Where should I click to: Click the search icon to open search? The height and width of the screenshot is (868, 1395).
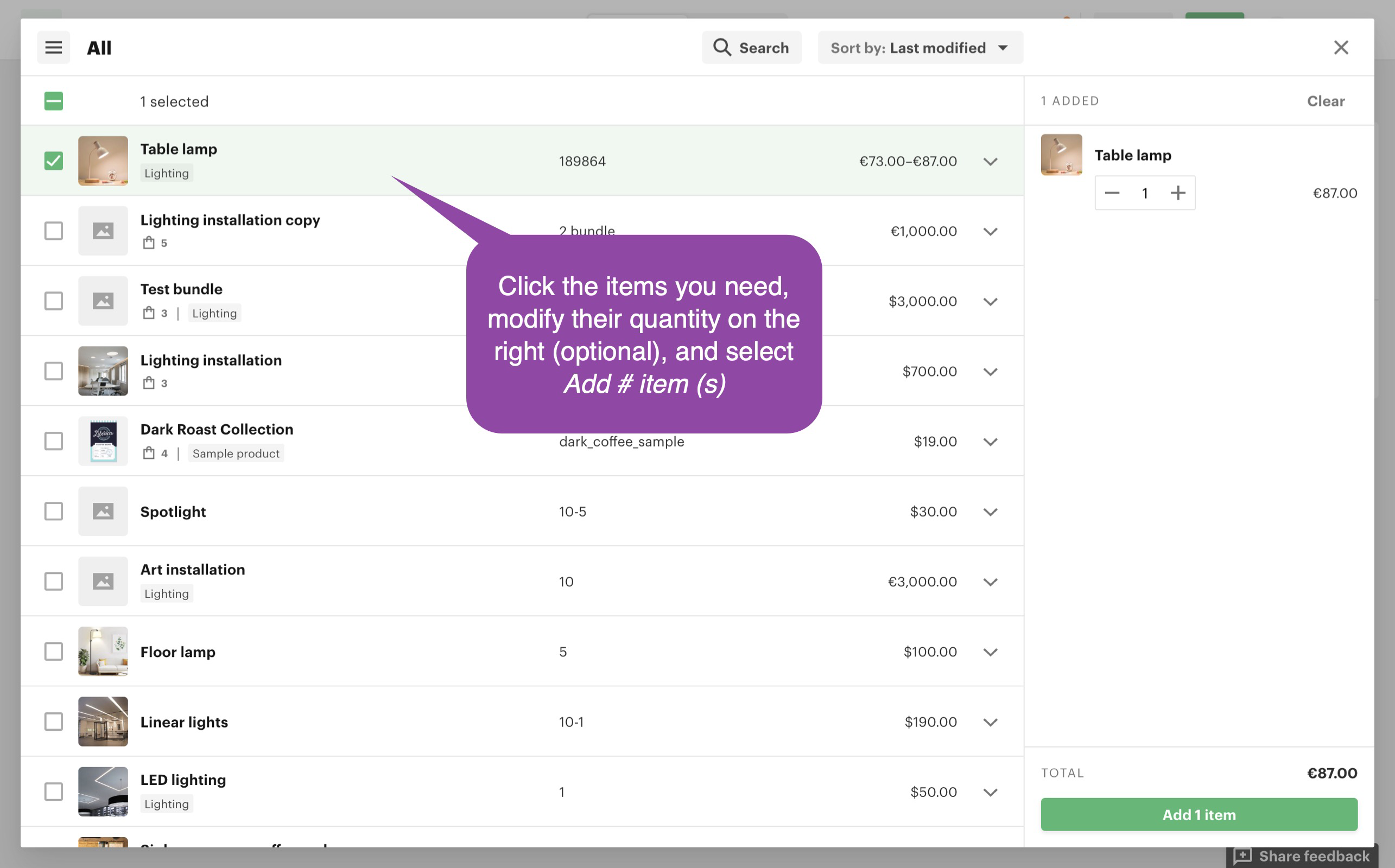(721, 47)
